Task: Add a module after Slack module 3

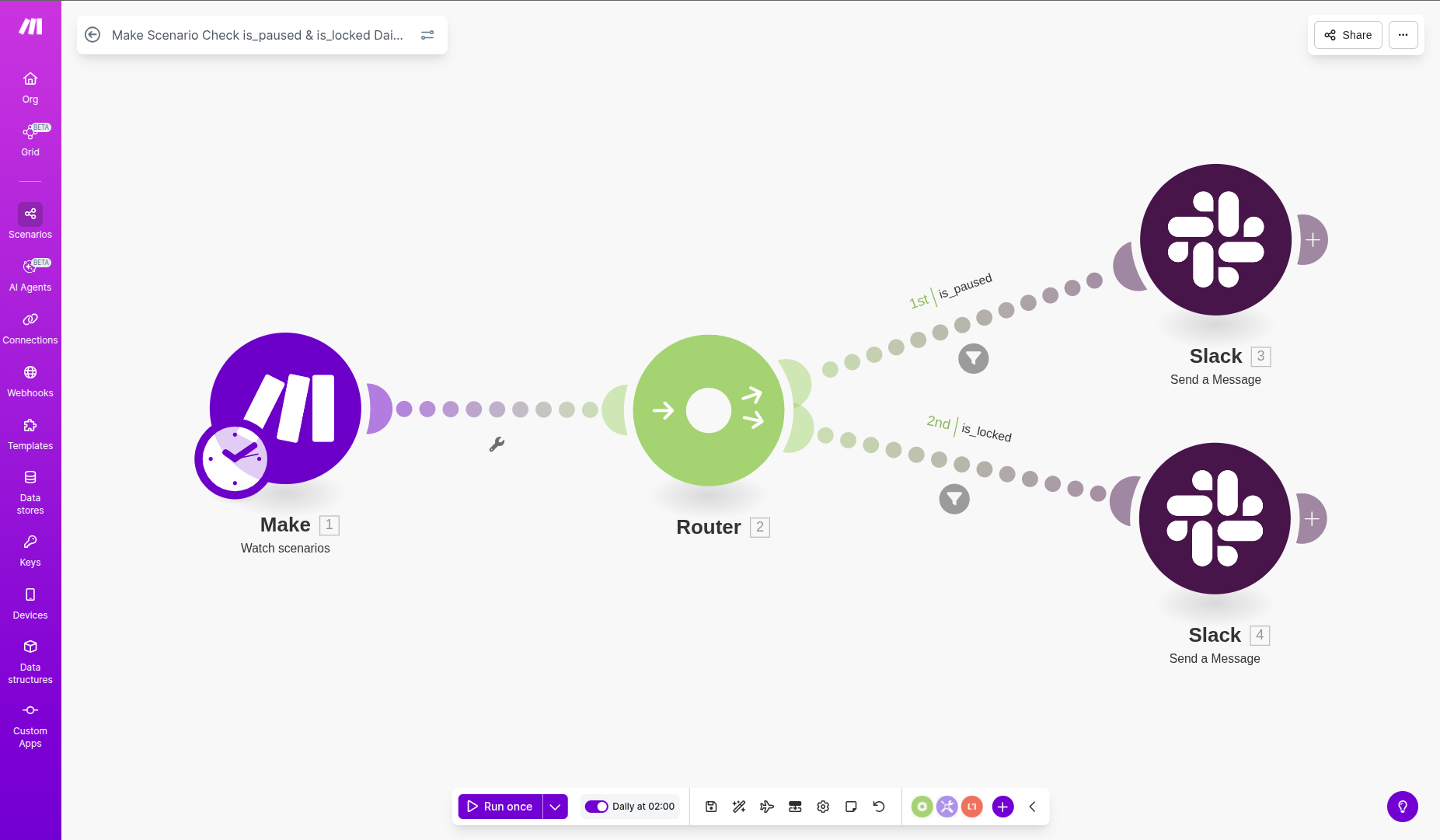Action: coord(1313,240)
